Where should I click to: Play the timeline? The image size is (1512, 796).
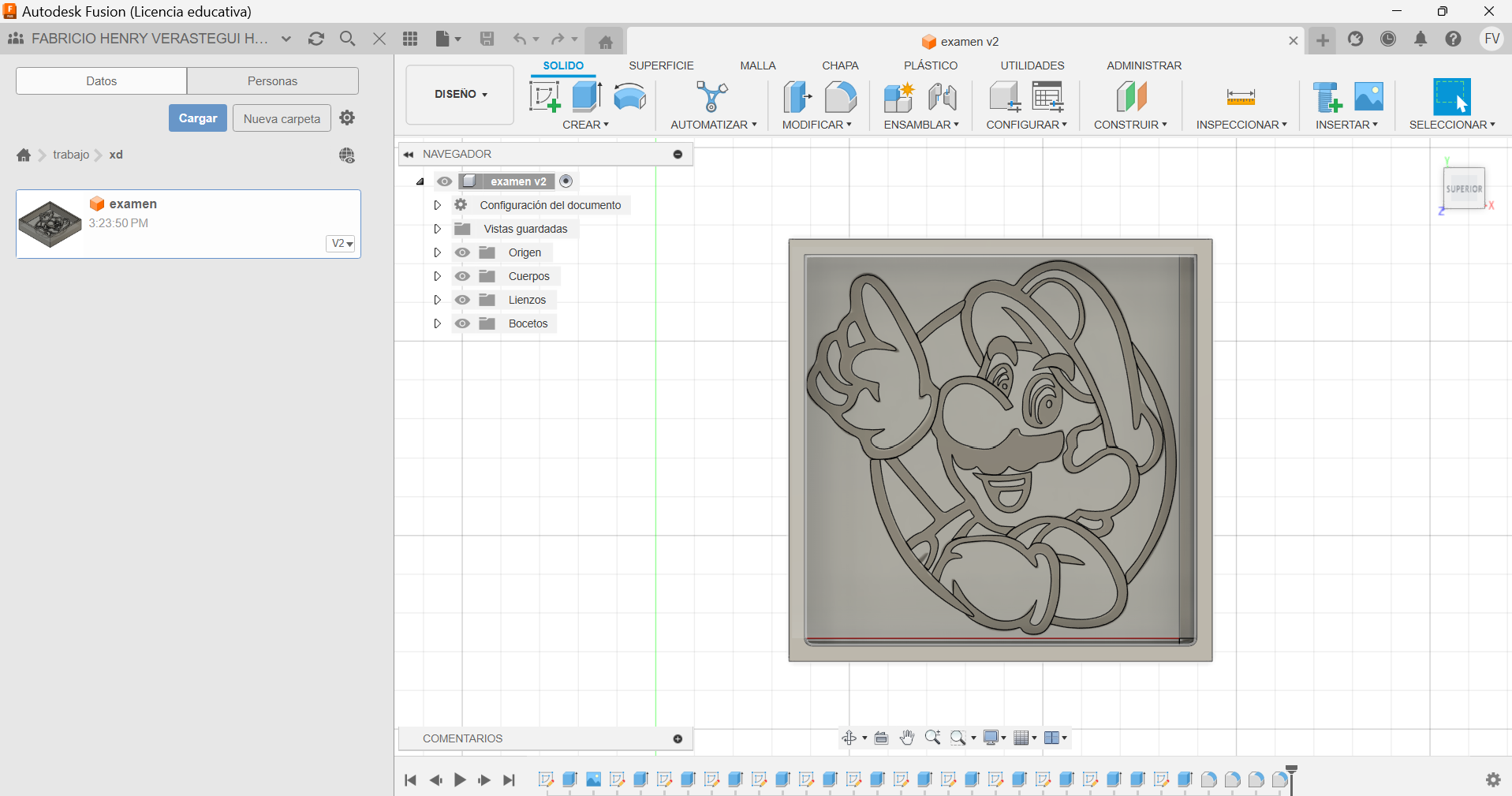460,779
